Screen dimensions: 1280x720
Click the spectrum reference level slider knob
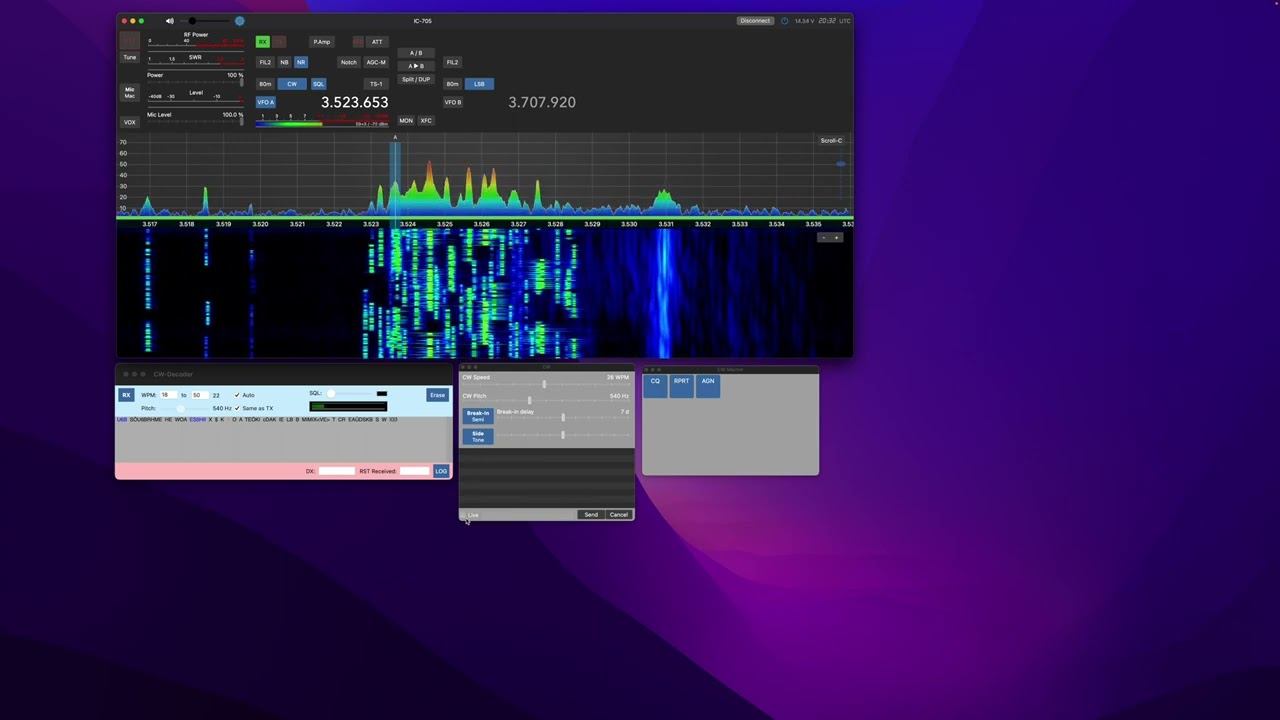pyautogui.click(x=841, y=163)
